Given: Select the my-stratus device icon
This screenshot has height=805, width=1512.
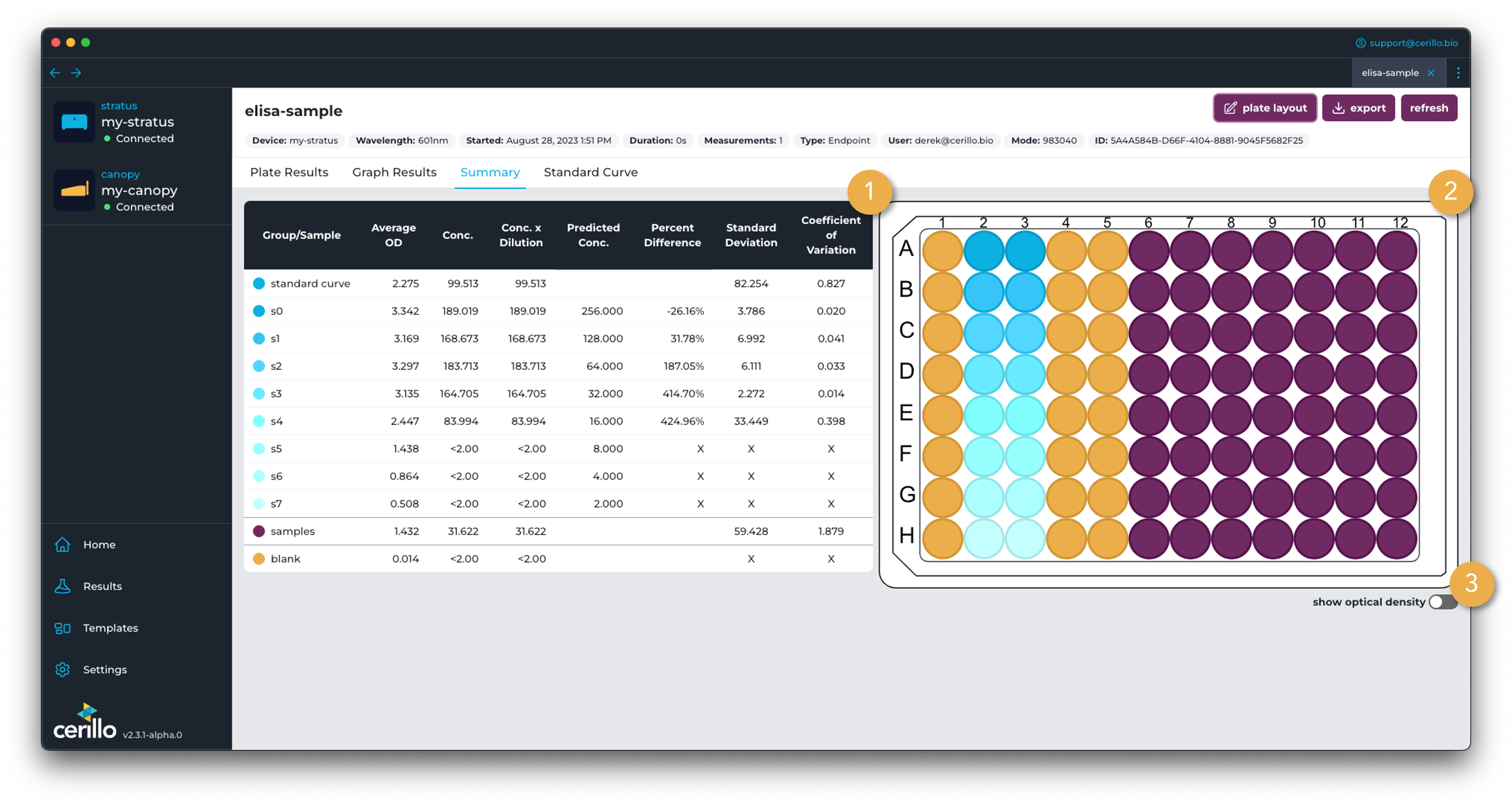Looking at the screenshot, I should 75,122.
